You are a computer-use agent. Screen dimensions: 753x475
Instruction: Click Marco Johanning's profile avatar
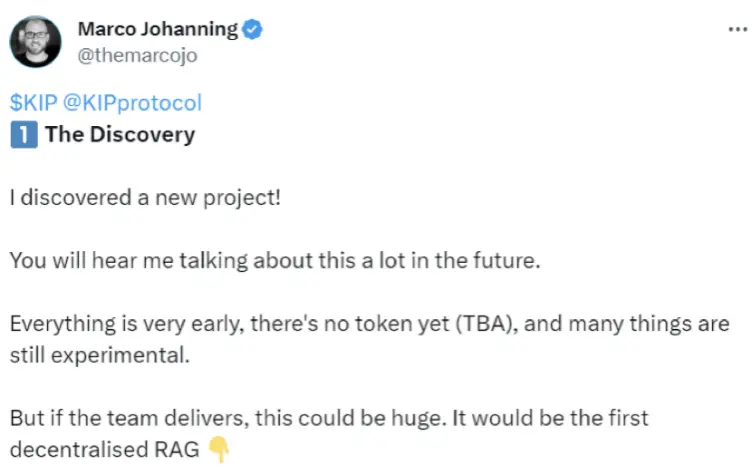click(36, 42)
